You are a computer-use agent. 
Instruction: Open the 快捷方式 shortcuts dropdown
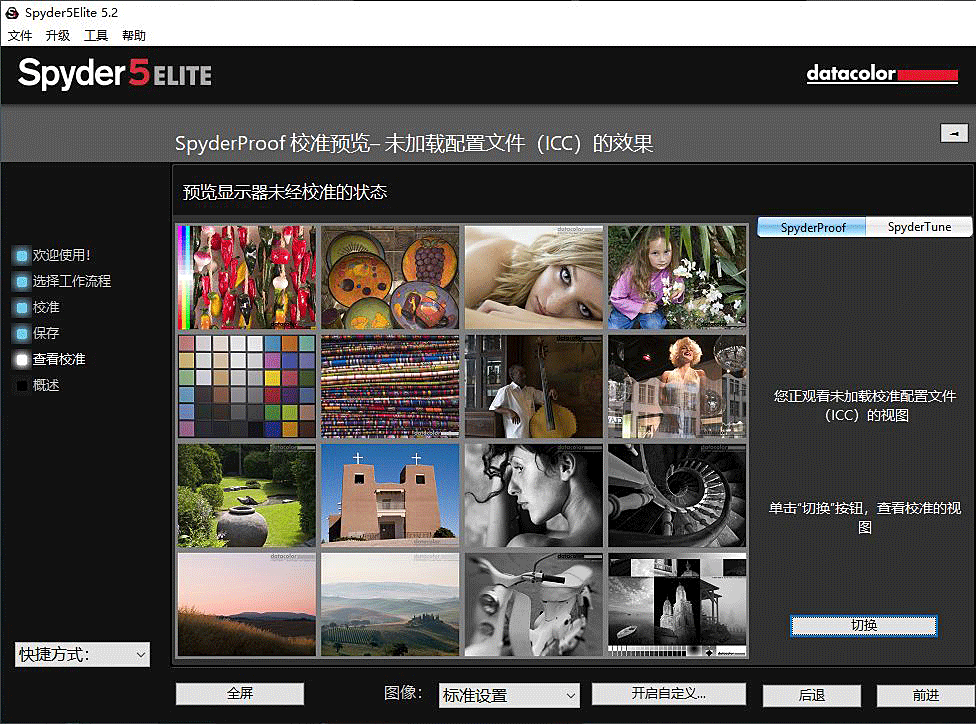pos(82,655)
